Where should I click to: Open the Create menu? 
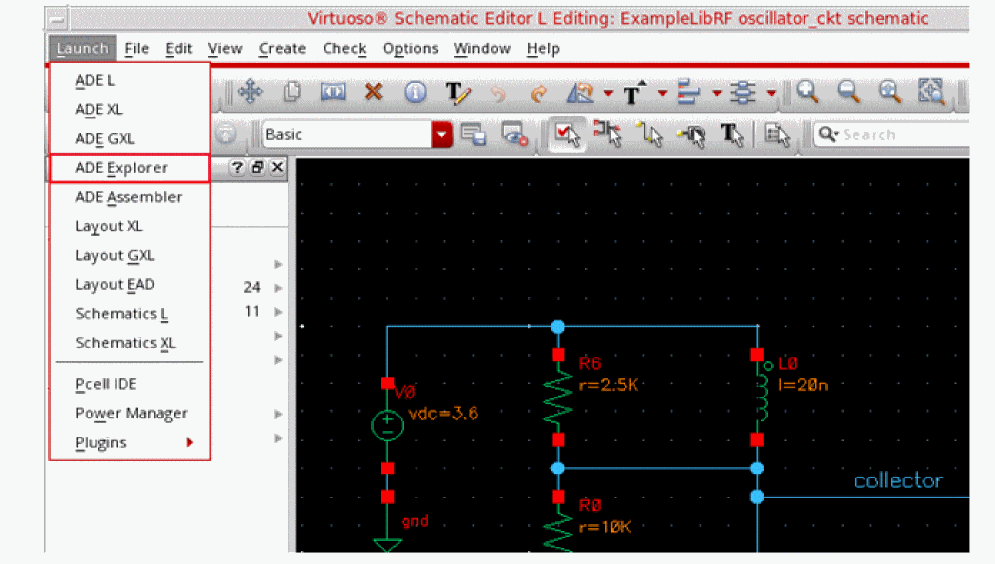coord(282,48)
